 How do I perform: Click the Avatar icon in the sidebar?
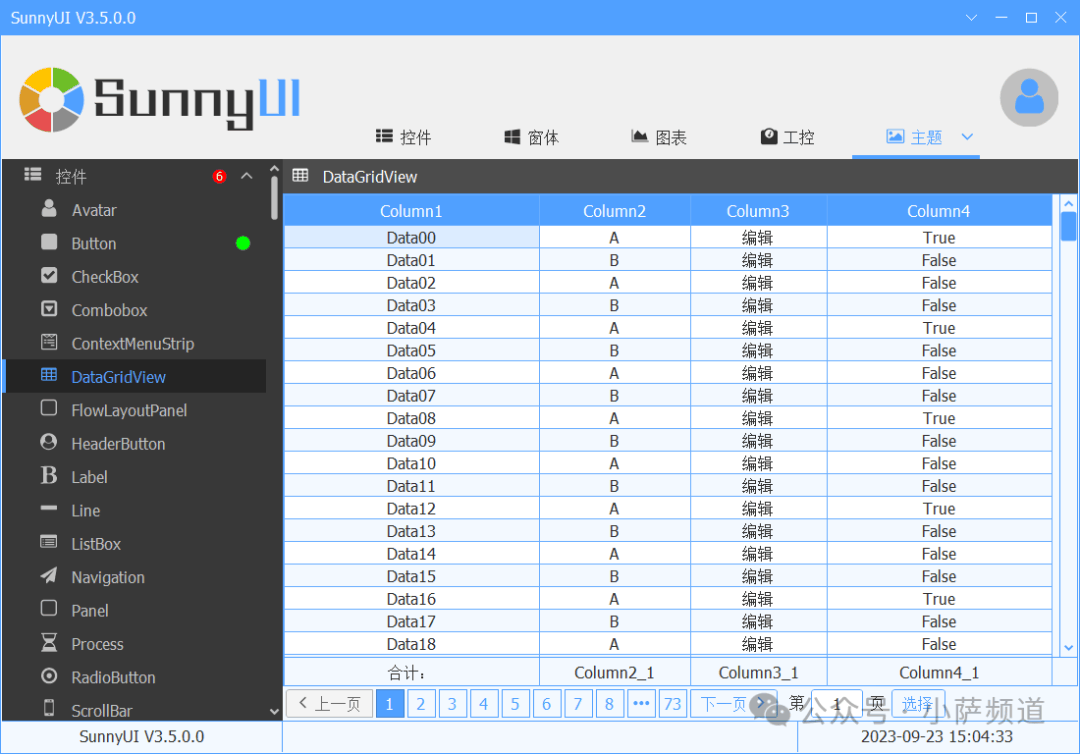tap(49, 210)
